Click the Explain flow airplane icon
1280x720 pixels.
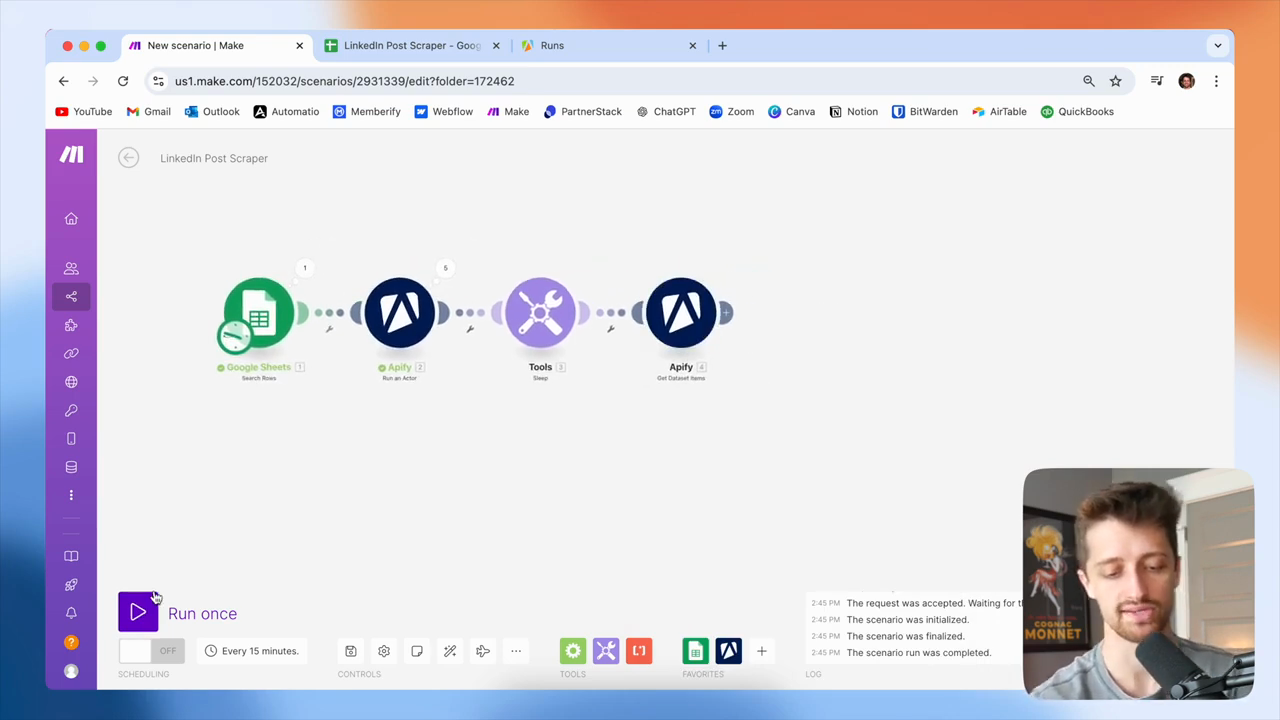coord(483,651)
